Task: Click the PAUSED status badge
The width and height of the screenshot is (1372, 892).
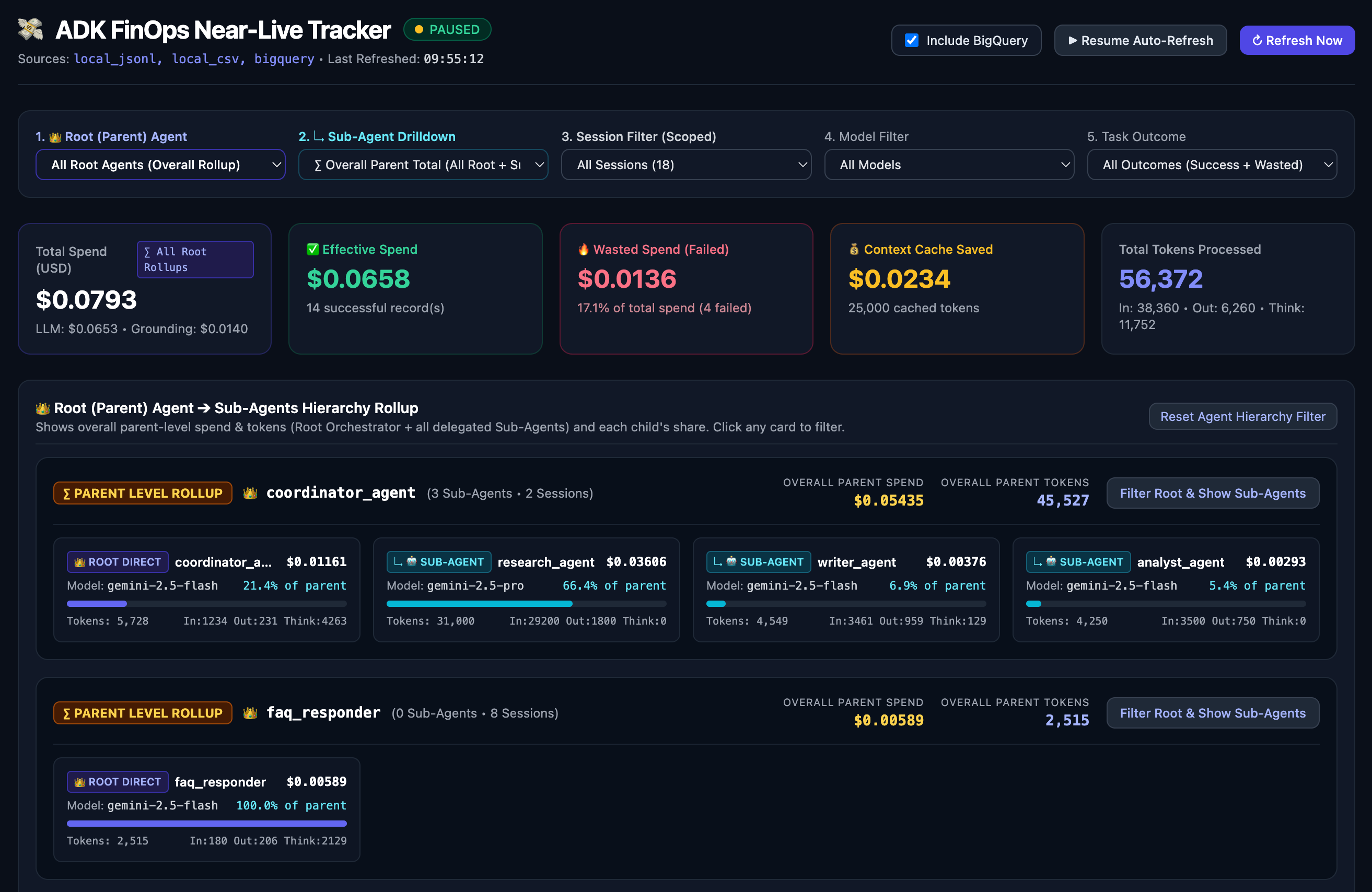Action: click(447, 29)
